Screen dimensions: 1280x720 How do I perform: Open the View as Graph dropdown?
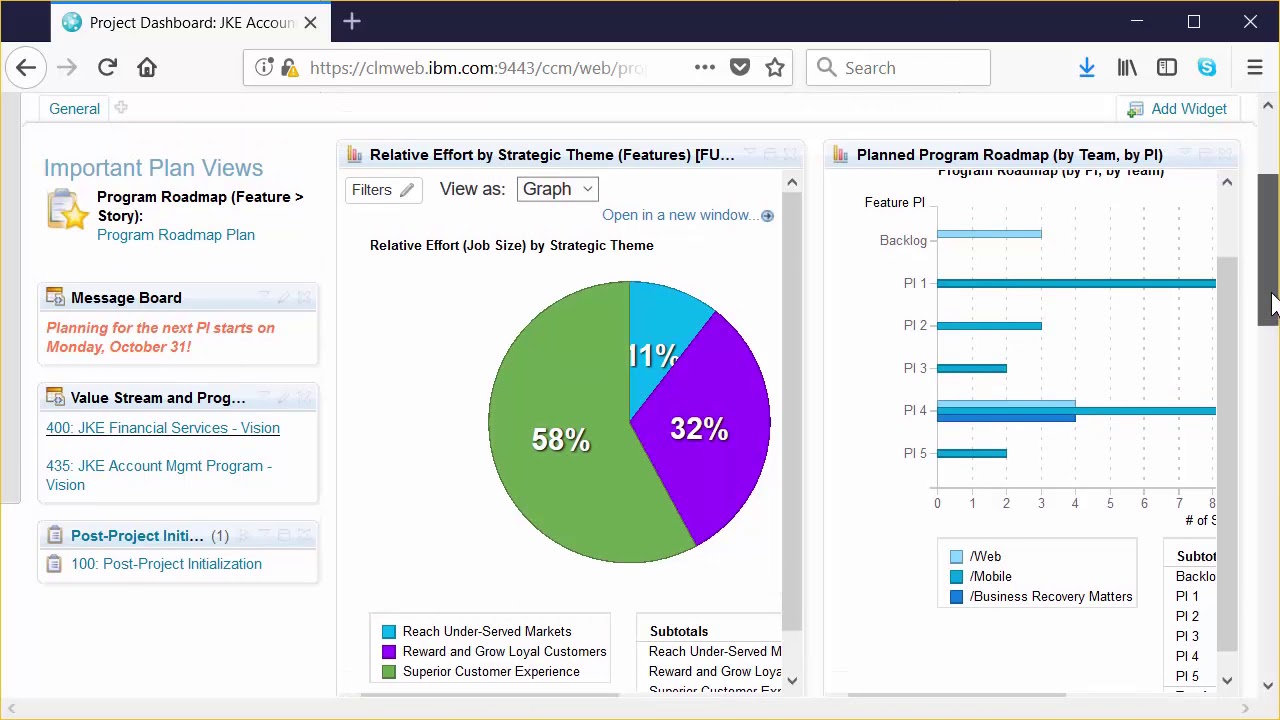coord(557,189)
